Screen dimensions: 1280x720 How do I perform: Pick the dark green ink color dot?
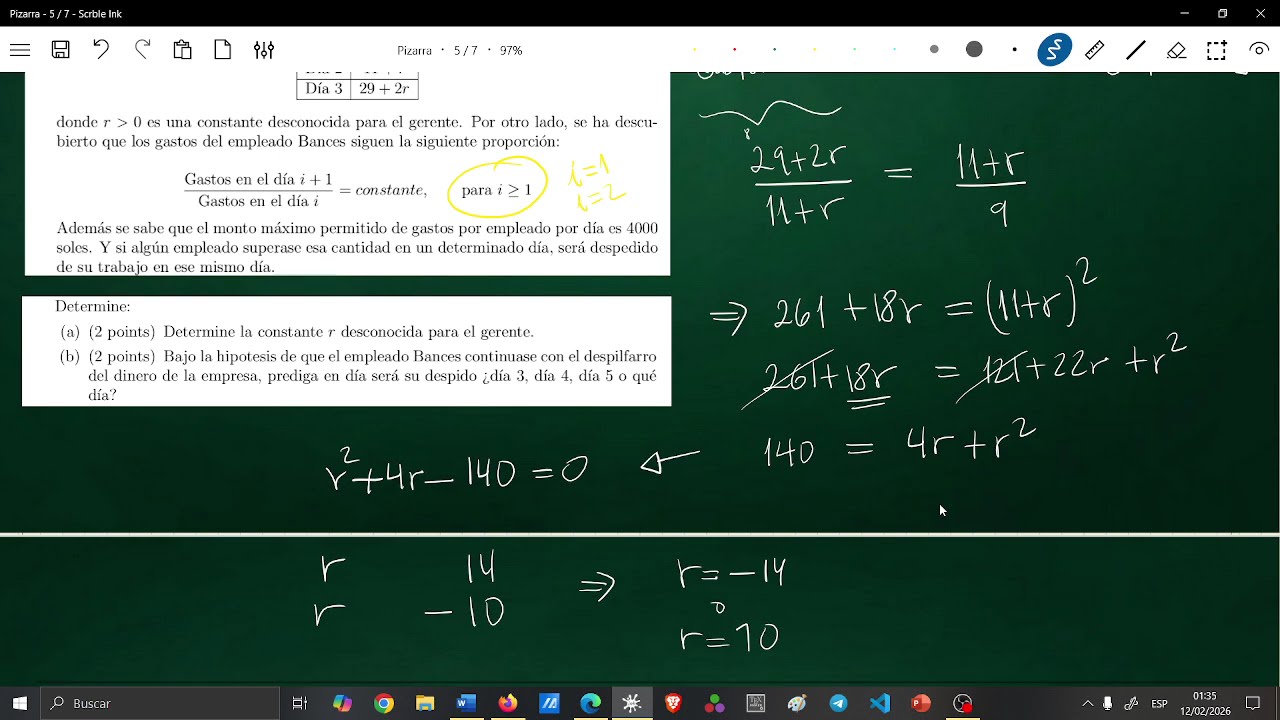774,50
